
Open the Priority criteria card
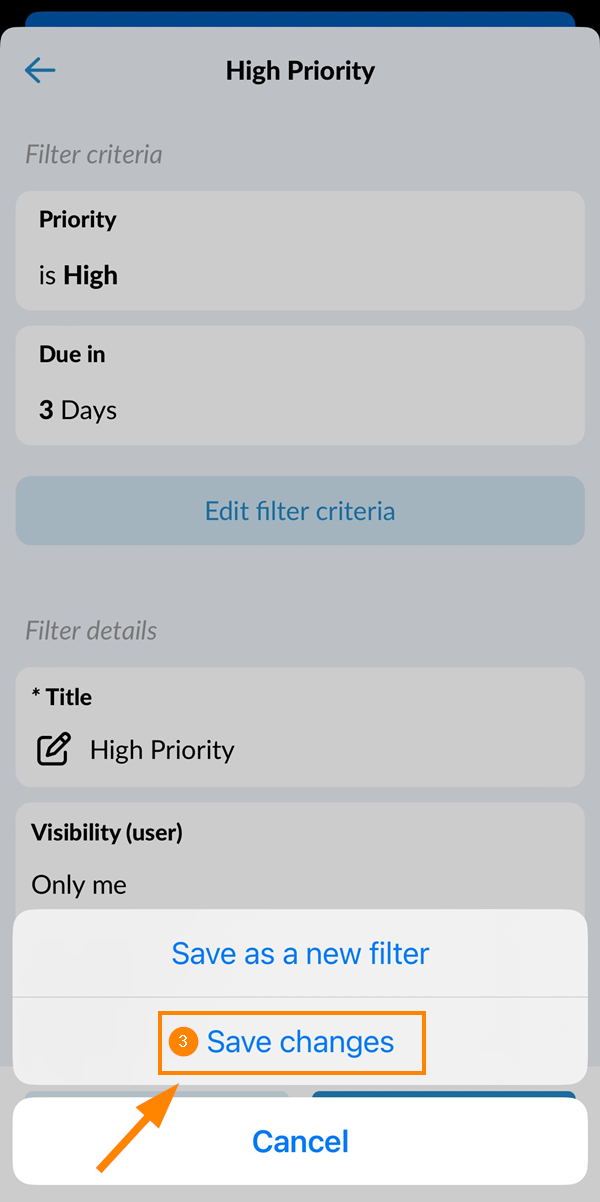300,250
